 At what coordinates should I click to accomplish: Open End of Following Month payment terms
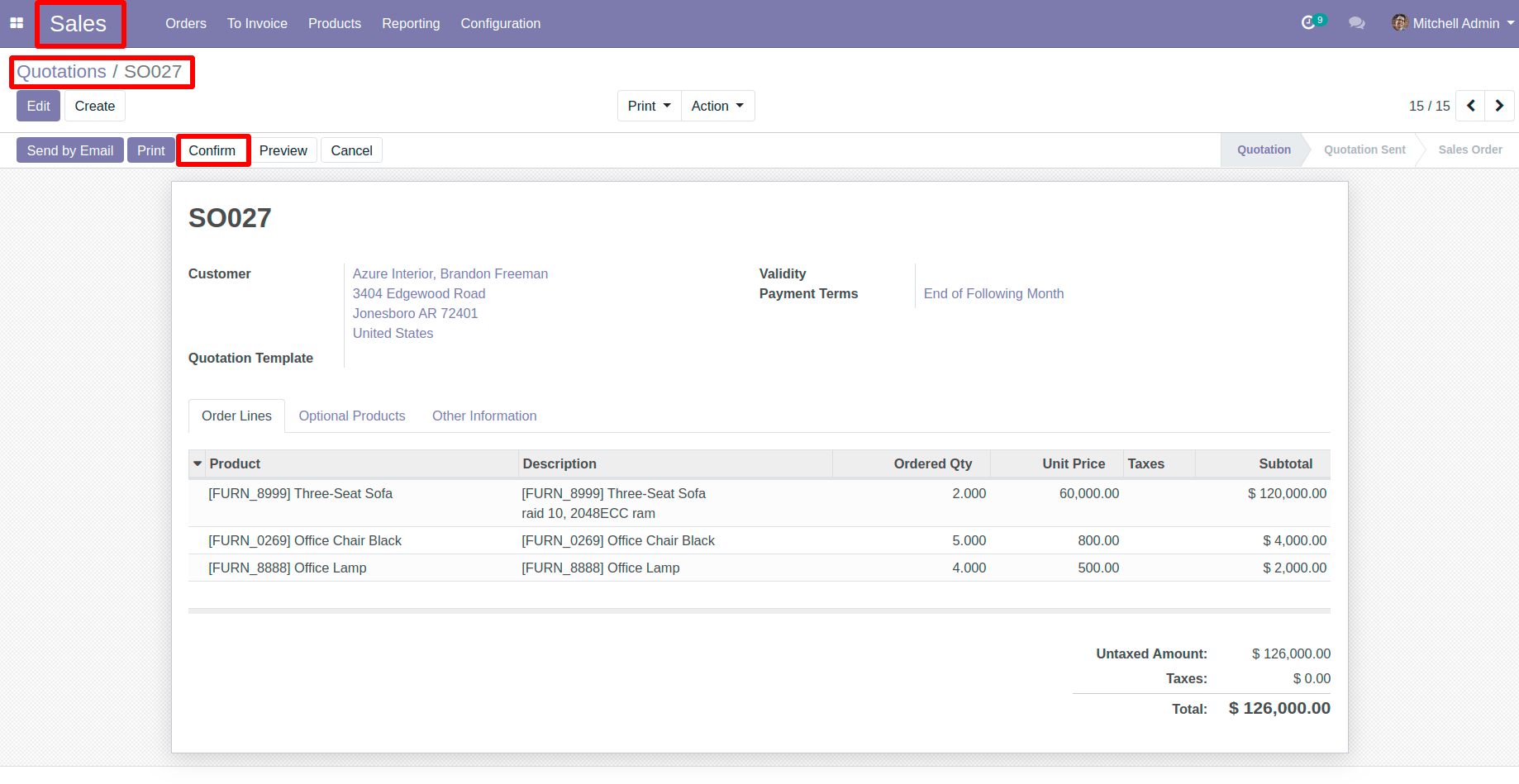(x=993, y=293)
